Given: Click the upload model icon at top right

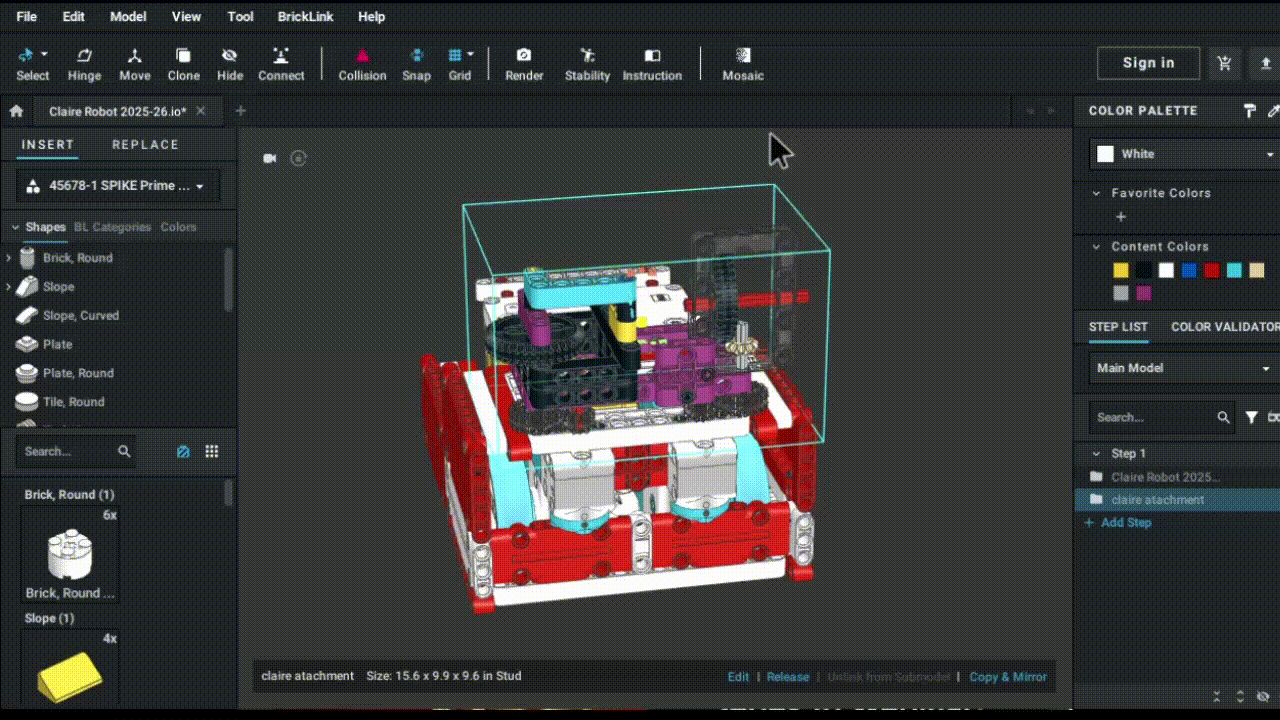Looking at the screenshot, I should click(1264, 62).
